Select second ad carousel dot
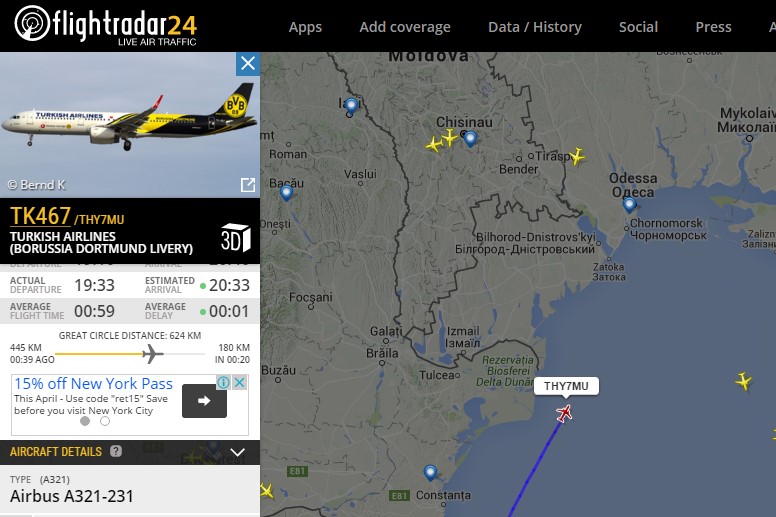 point(105,421)
